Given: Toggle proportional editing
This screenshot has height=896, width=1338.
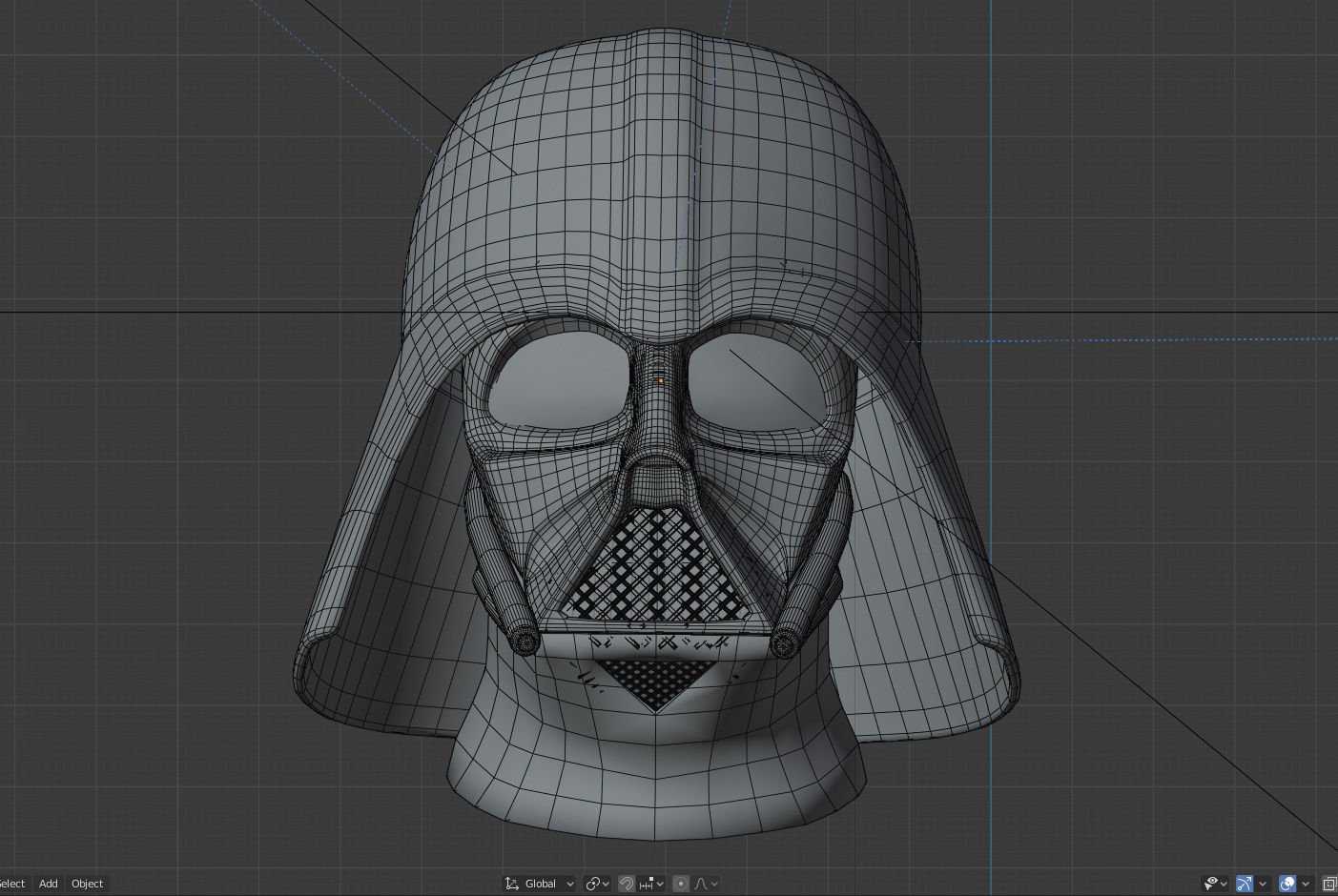Looking at the screenshot, I should [680, 884].
